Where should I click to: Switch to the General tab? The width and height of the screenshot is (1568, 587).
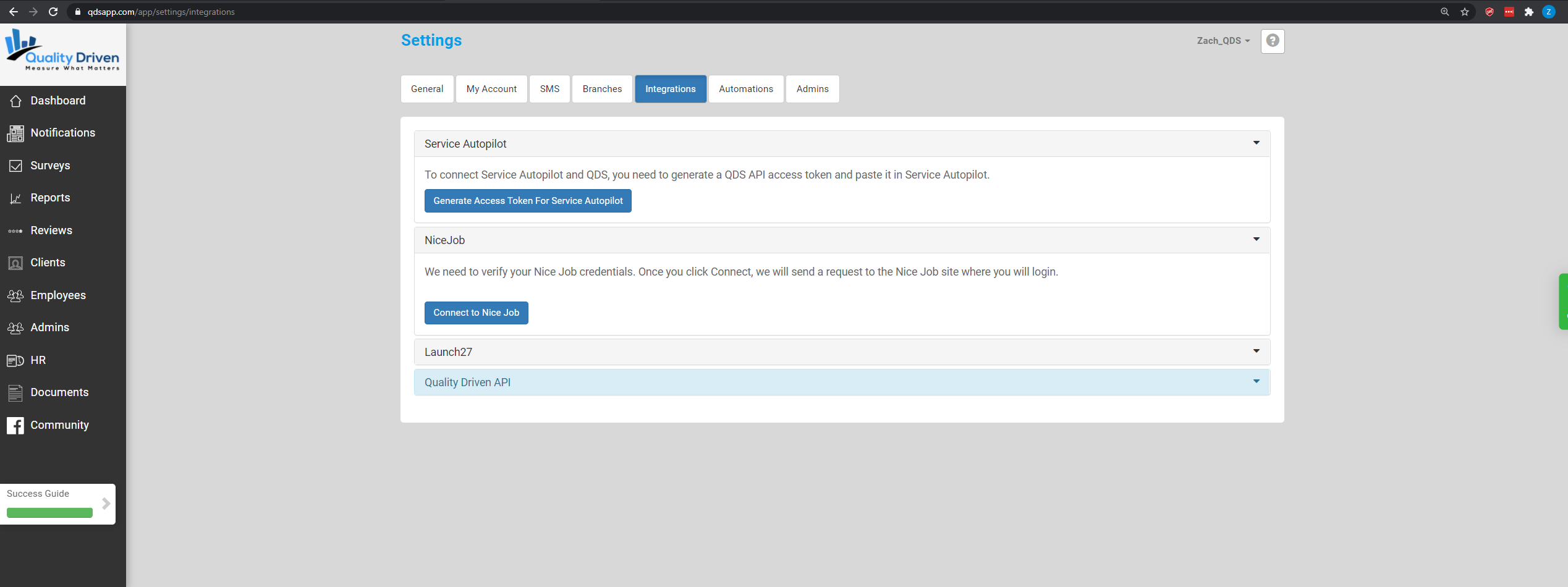[x=427, y=89]
